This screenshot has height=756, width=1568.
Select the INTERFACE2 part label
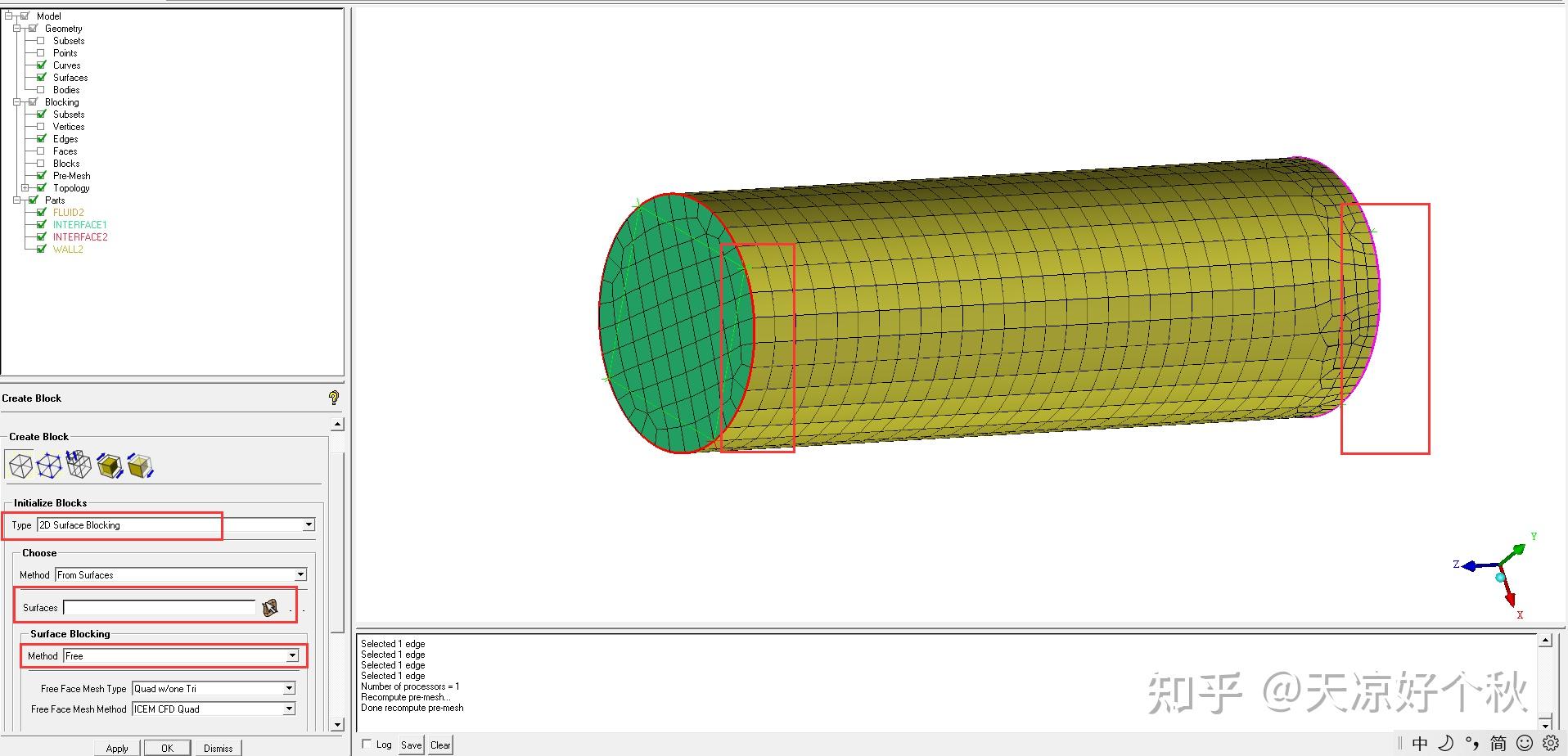(80, 237)
